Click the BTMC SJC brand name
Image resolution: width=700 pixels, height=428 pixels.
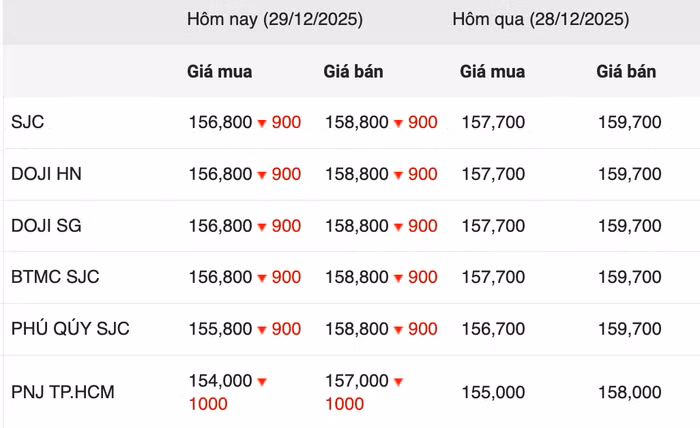click(55, 277)
